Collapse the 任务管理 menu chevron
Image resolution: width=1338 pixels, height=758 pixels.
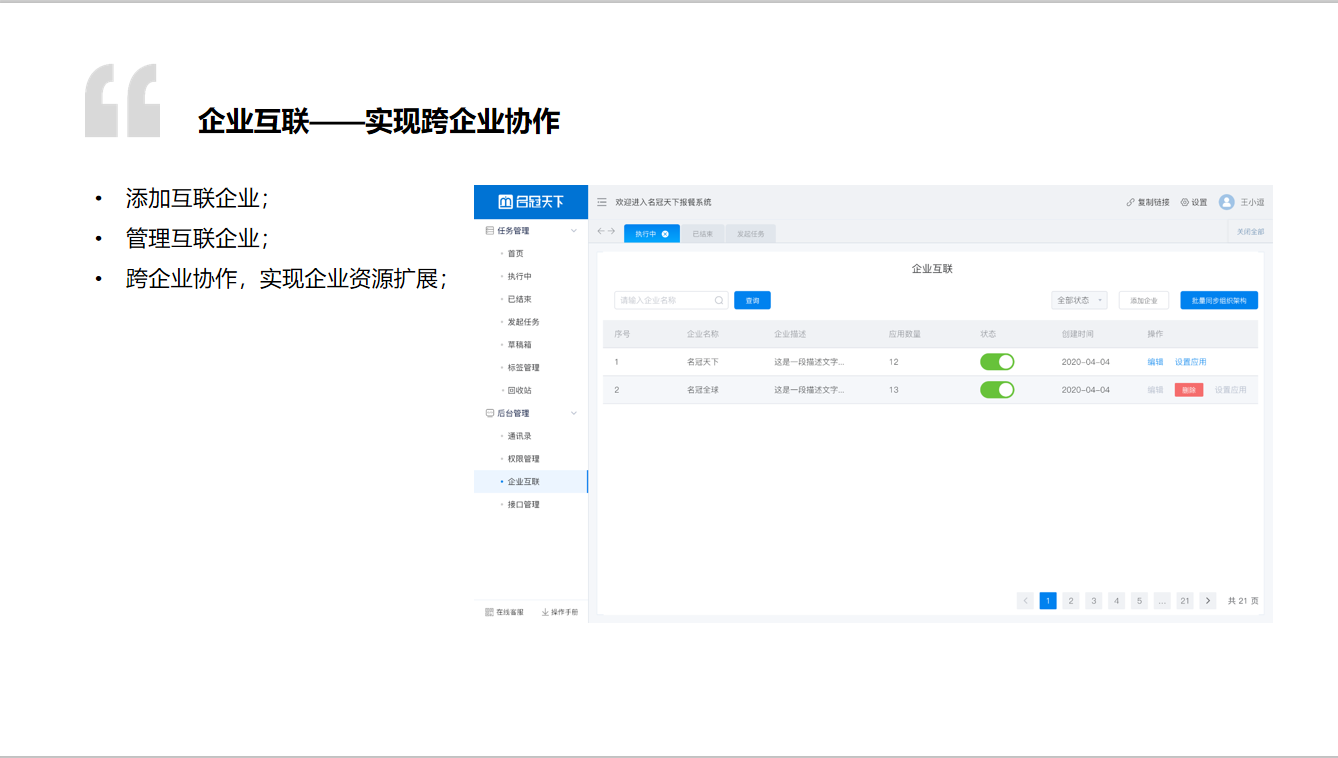pos(574,231)
